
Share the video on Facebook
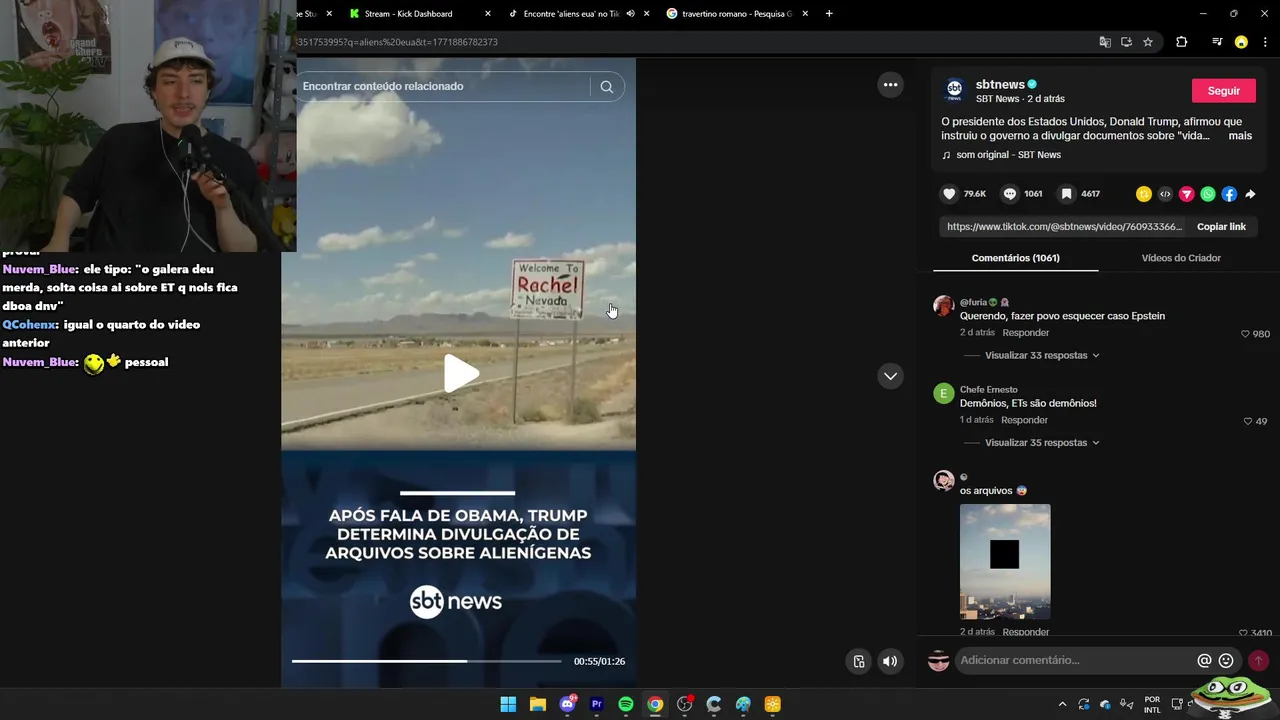click(x=1229, y=194)
